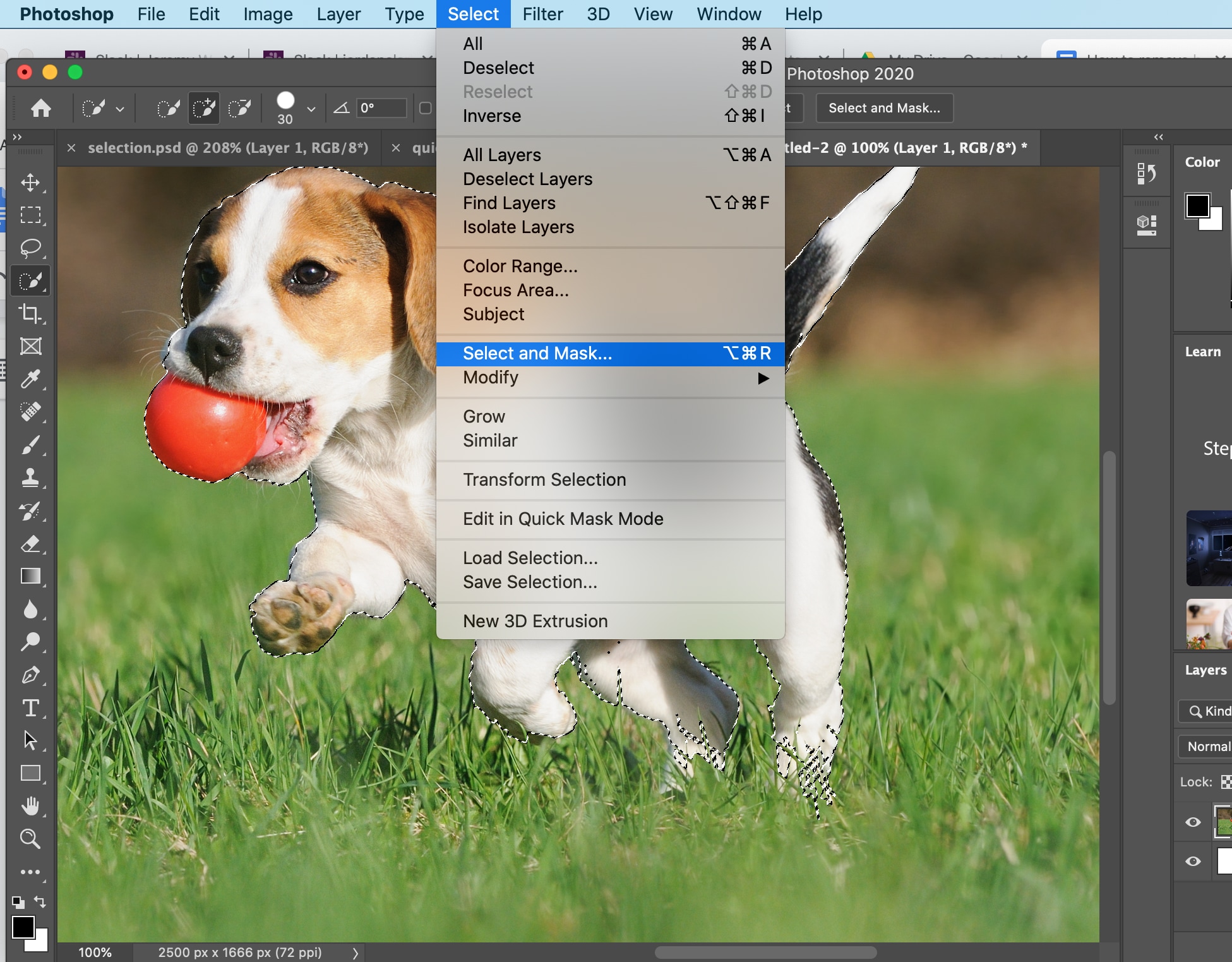Screen dimensions: 1232x962
Task: Click the Select menu in menu bar
Action: click(471, 13)
